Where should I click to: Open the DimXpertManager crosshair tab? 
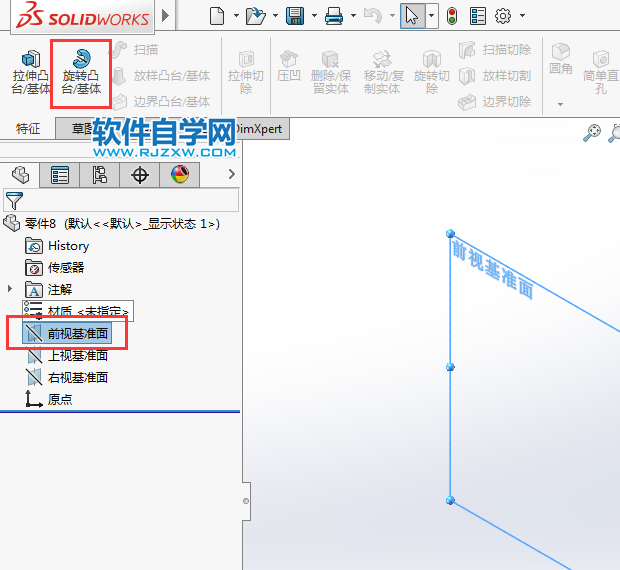pyautogui.click(x=140, y=175)
